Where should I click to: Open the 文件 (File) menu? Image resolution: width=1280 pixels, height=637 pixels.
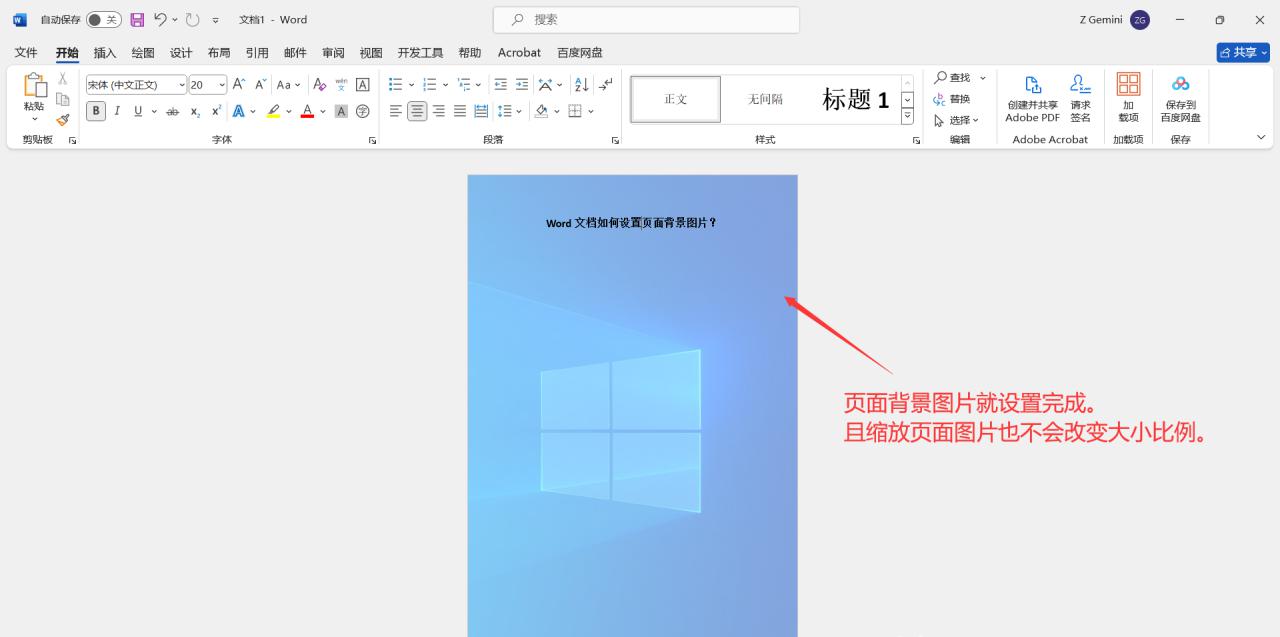click(x=26, y=53)
